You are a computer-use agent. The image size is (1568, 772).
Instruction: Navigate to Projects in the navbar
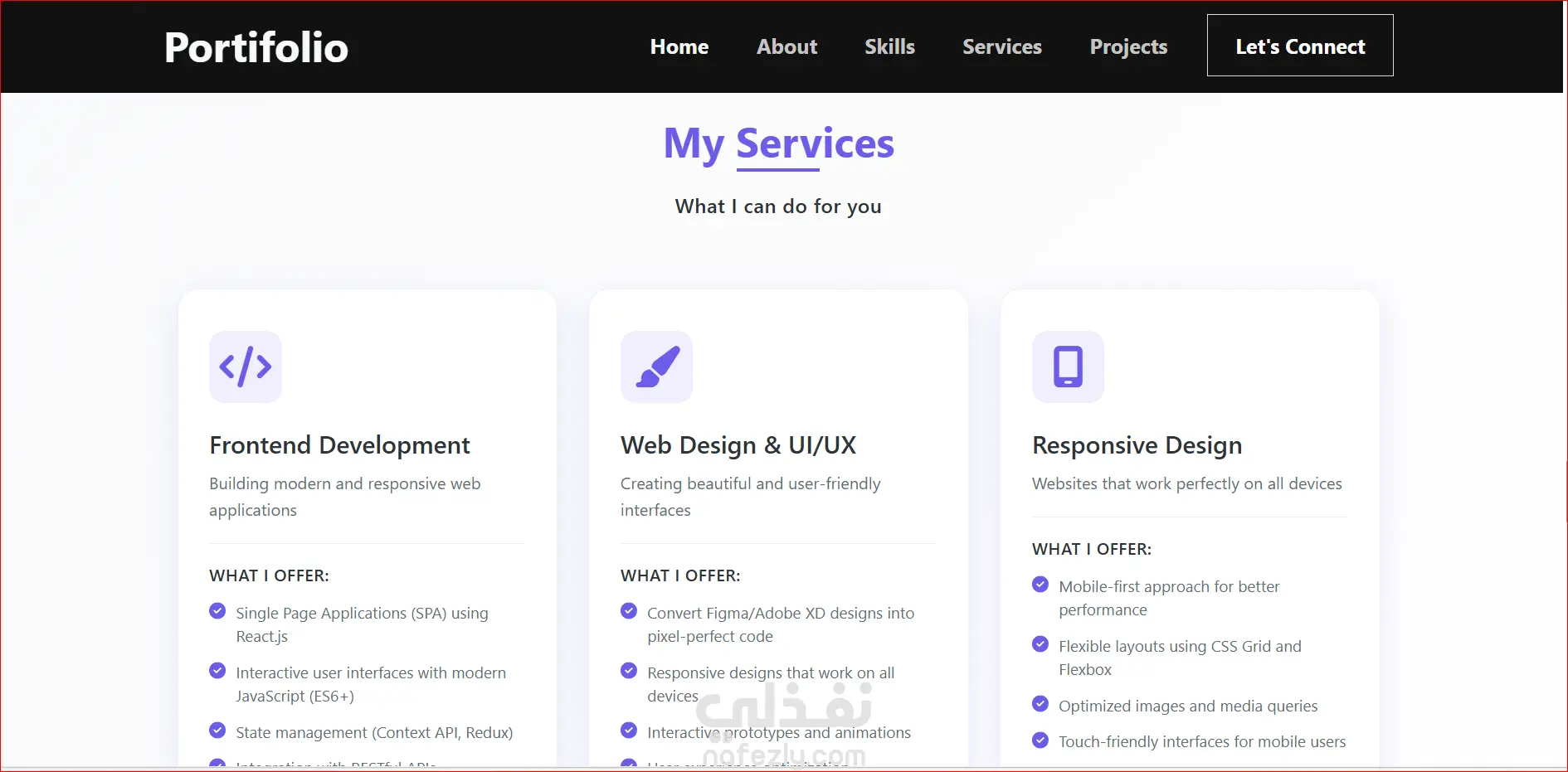tap(1128, 46)
